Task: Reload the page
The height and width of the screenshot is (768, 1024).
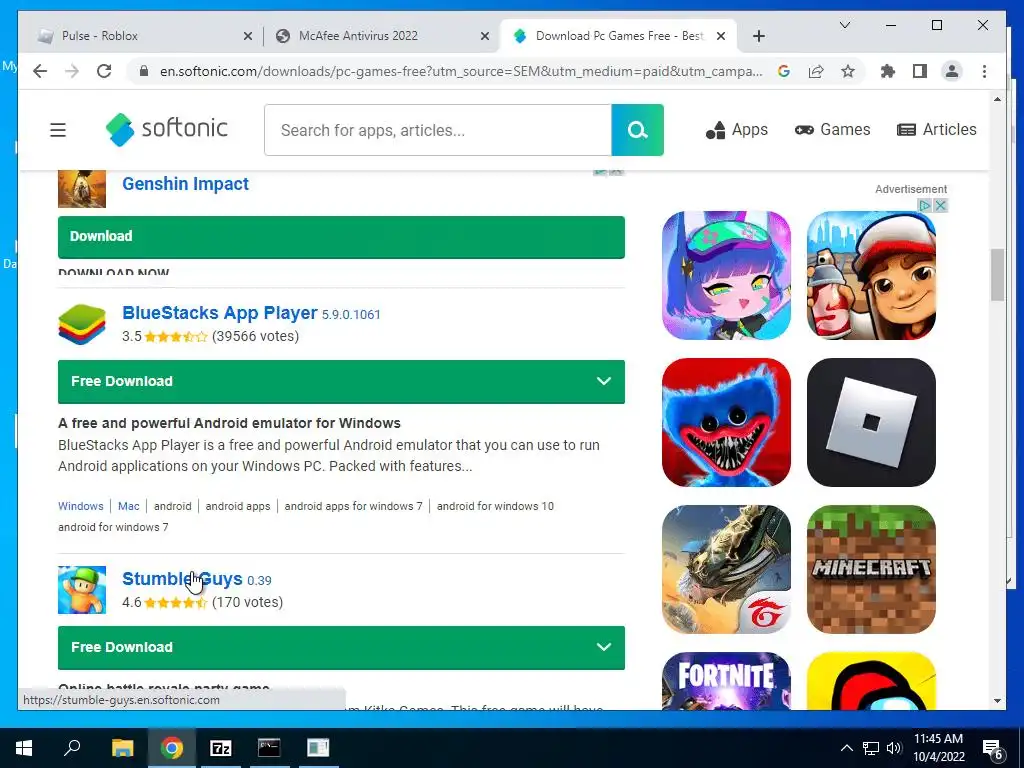Action: click(x=104, y=71)
